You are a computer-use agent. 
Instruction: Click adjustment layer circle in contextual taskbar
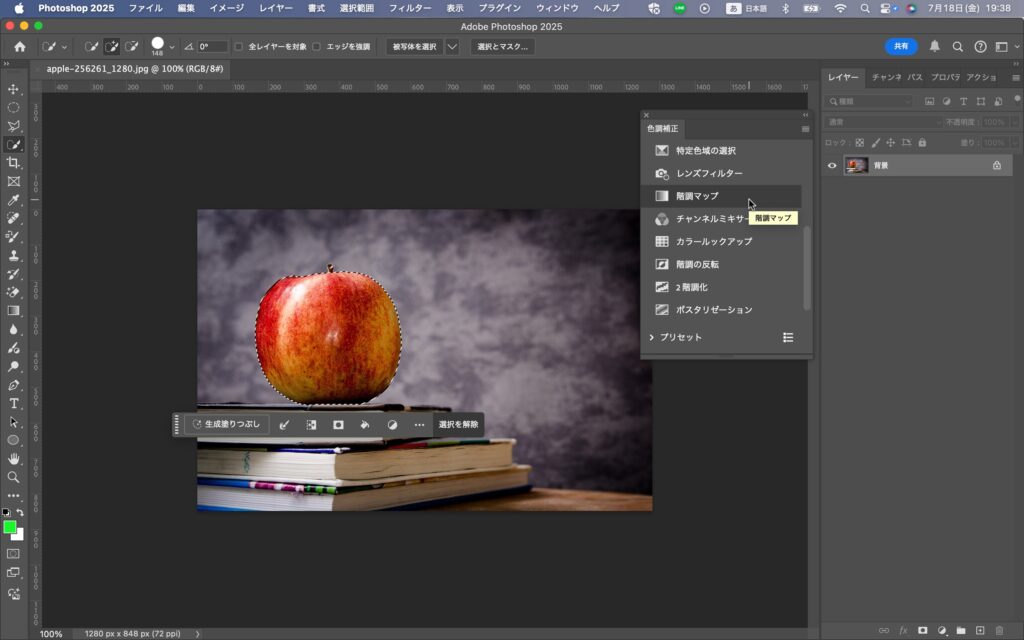392,424
